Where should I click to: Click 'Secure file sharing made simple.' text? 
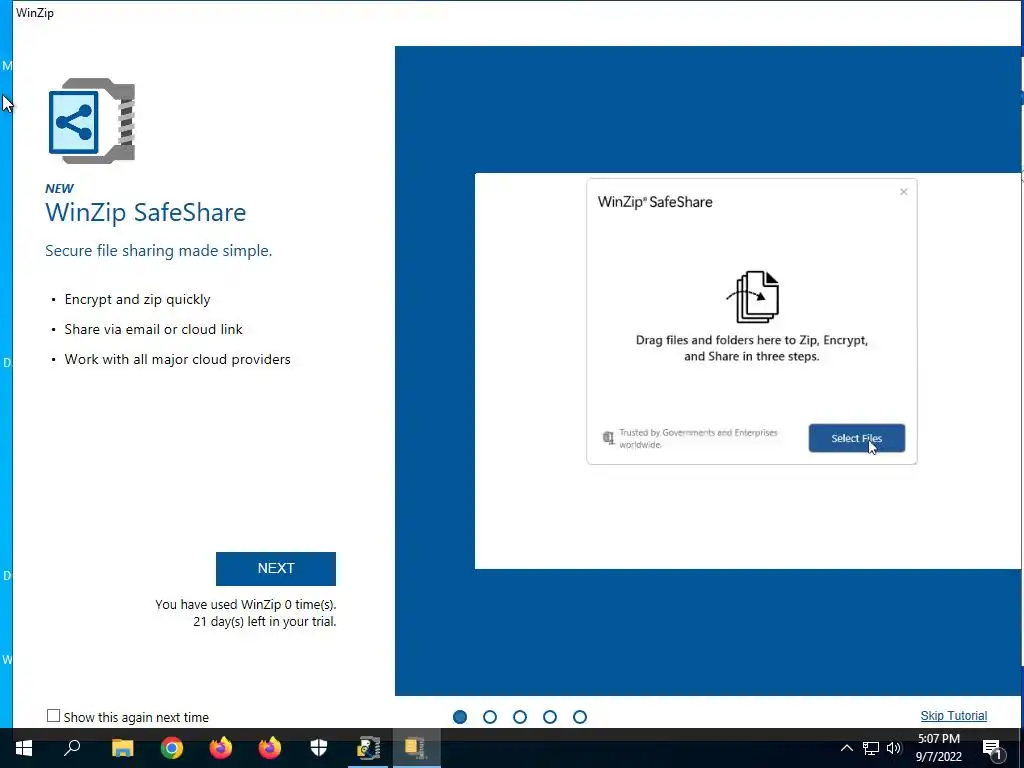(x=159, y=251)
